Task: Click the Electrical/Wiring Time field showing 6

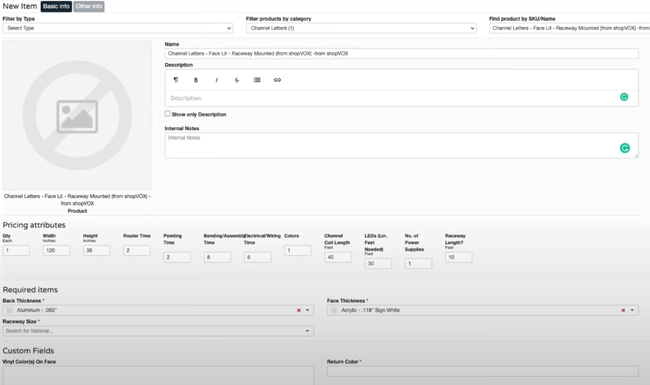Action: [x=257, y=257]
